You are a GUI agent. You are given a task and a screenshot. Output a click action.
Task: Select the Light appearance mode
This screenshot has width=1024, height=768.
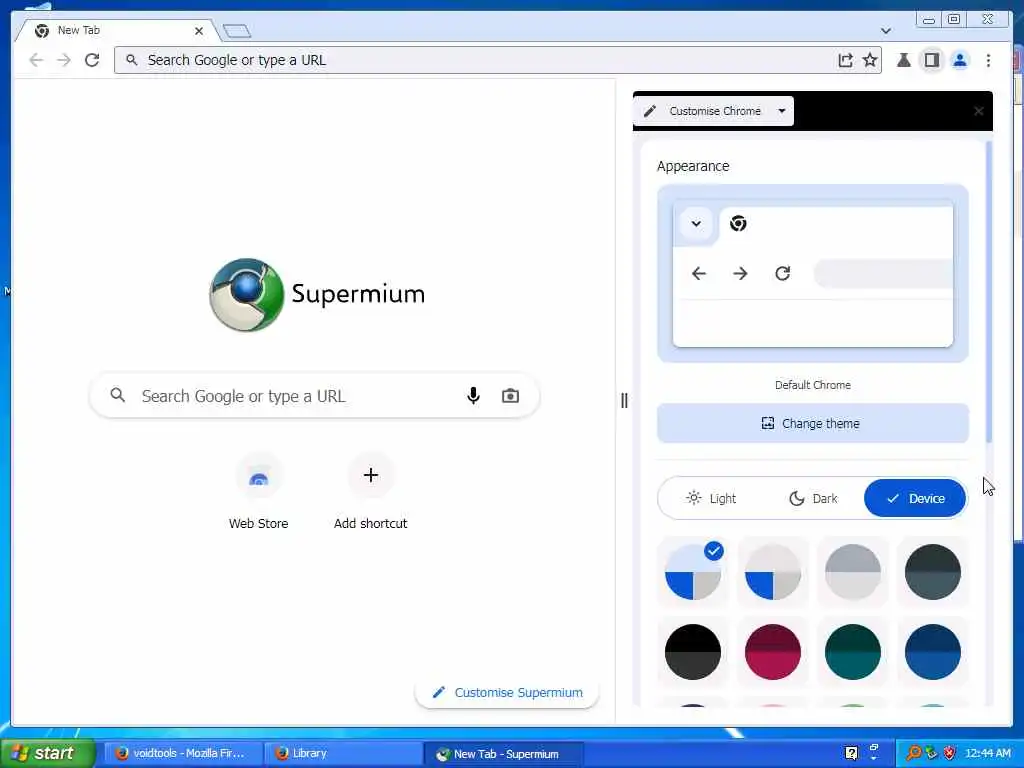coord(711,498)
